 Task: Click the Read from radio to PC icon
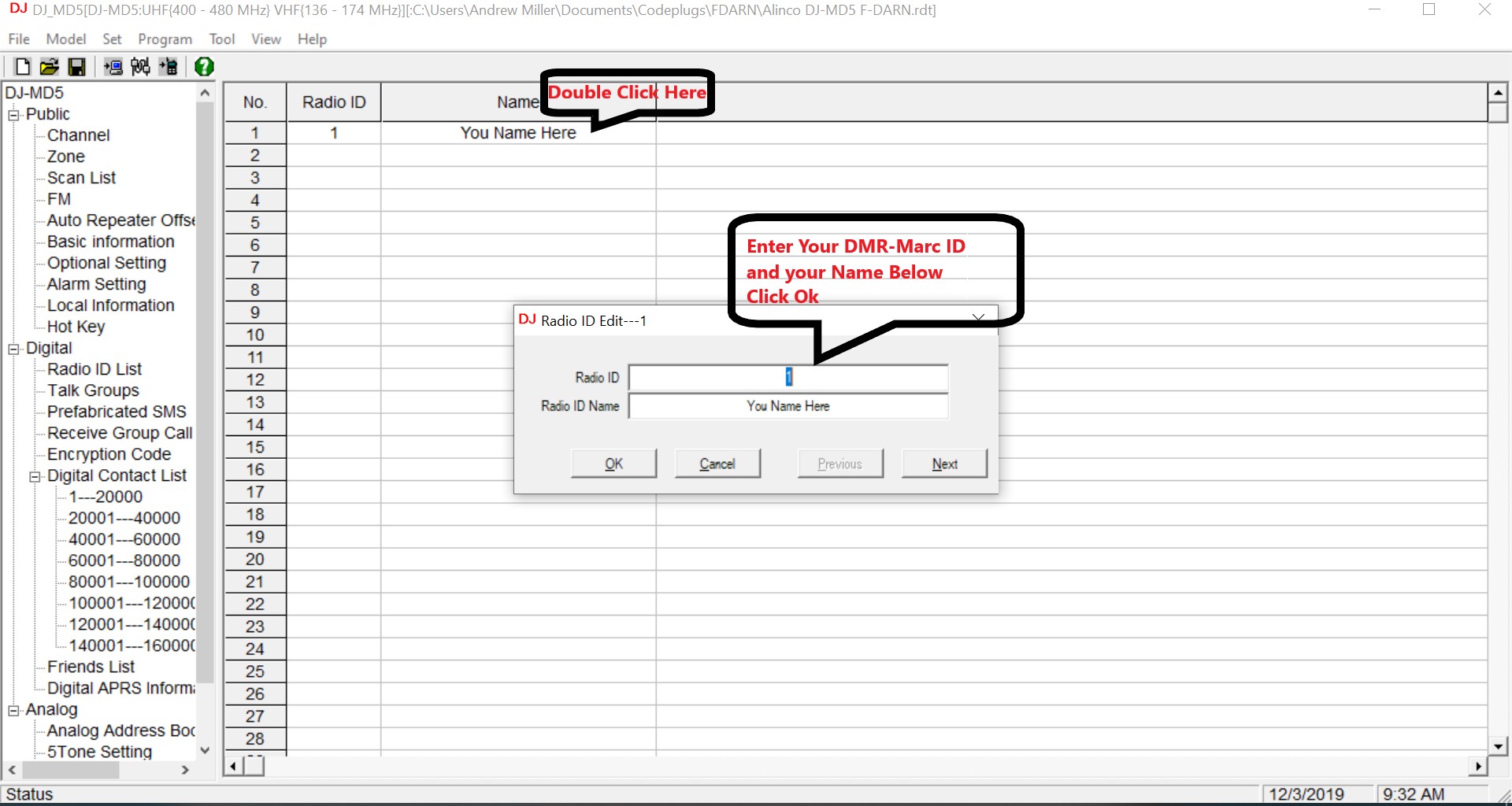click(113, 67)
